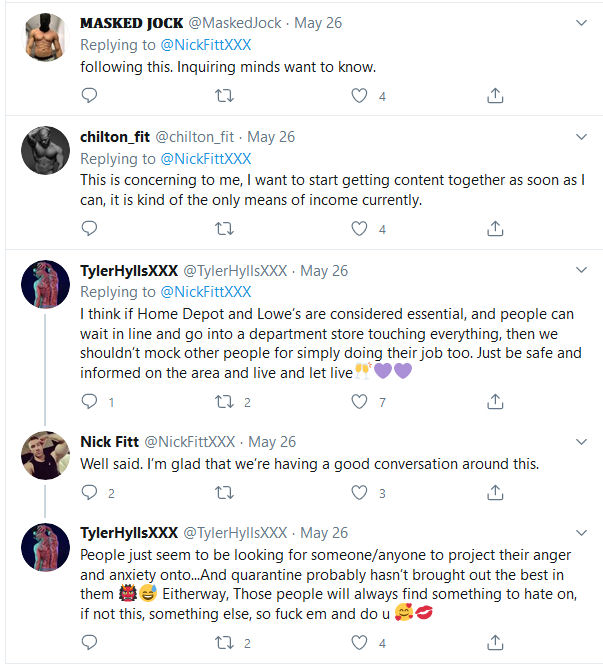Open dropdown chevron on MASKED JOCK's tweet
The image size is (603, 664).
582,21
